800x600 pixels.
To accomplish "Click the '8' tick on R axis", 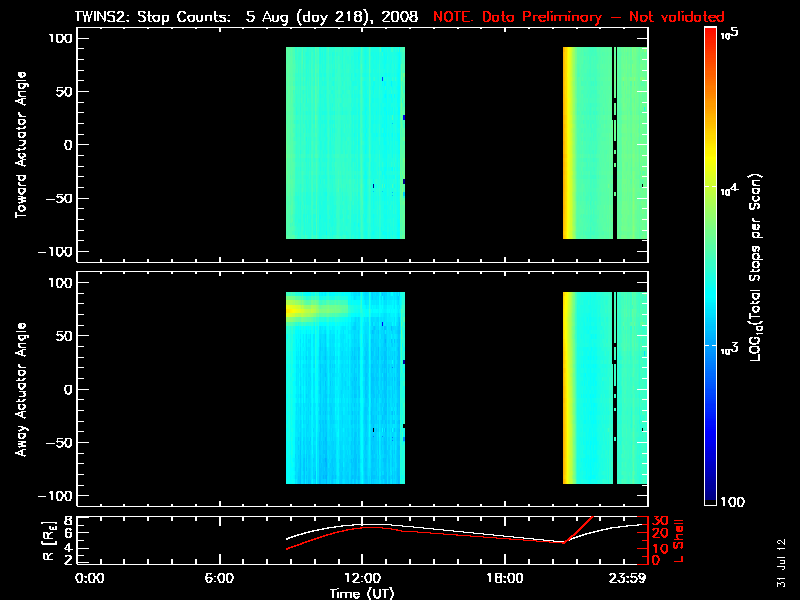I will 67,521.
